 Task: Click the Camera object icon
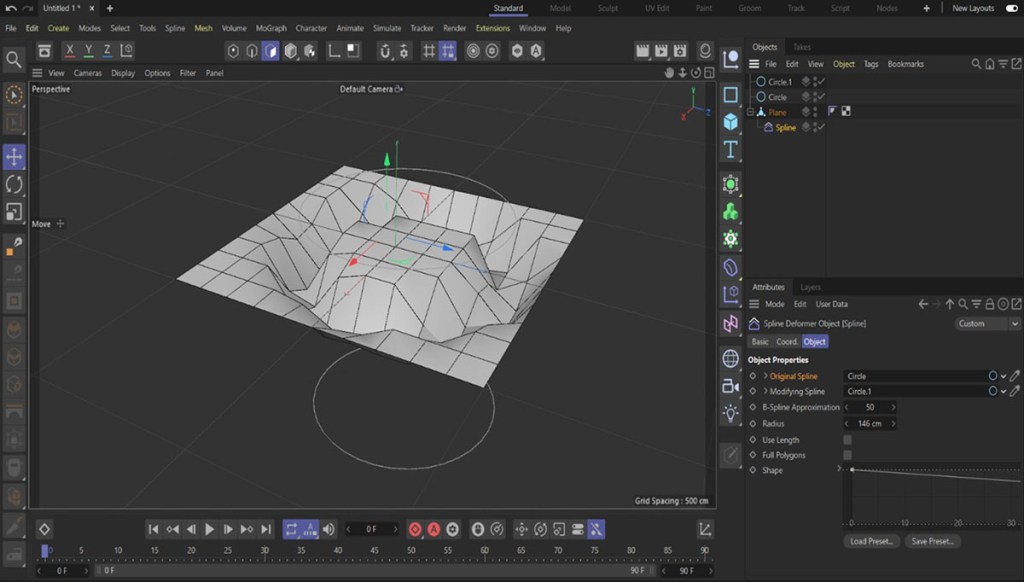731,386
